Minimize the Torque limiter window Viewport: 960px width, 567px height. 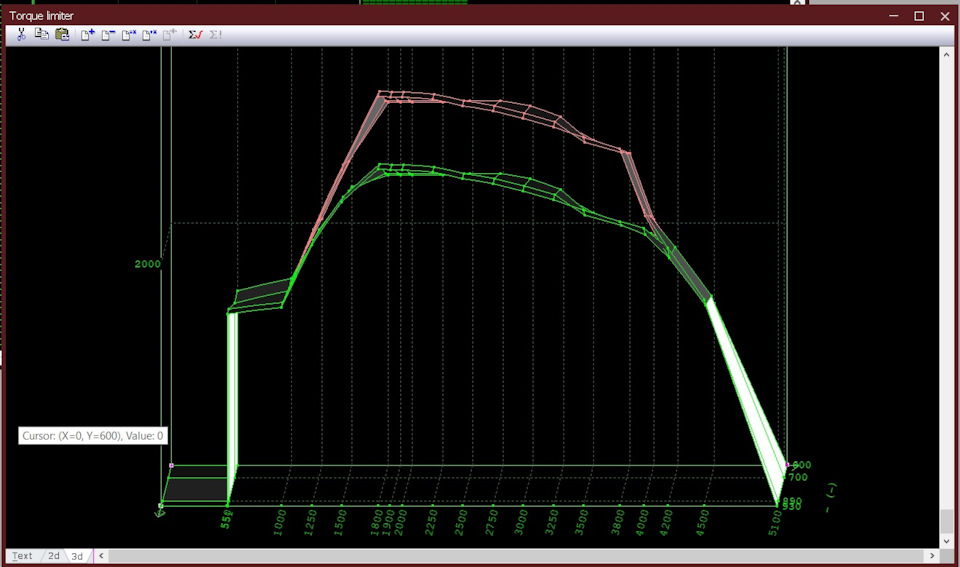[894, 16]
